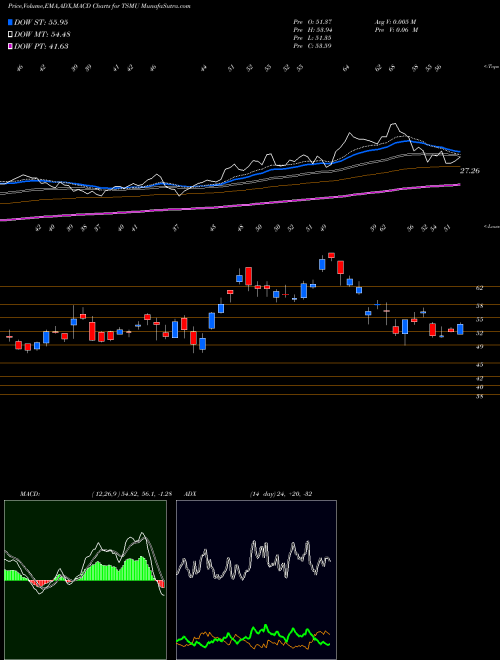This screenshot has height=660, width=500.
Task: Click the DOW ST legend value text
Action: [x=41, y=23]
